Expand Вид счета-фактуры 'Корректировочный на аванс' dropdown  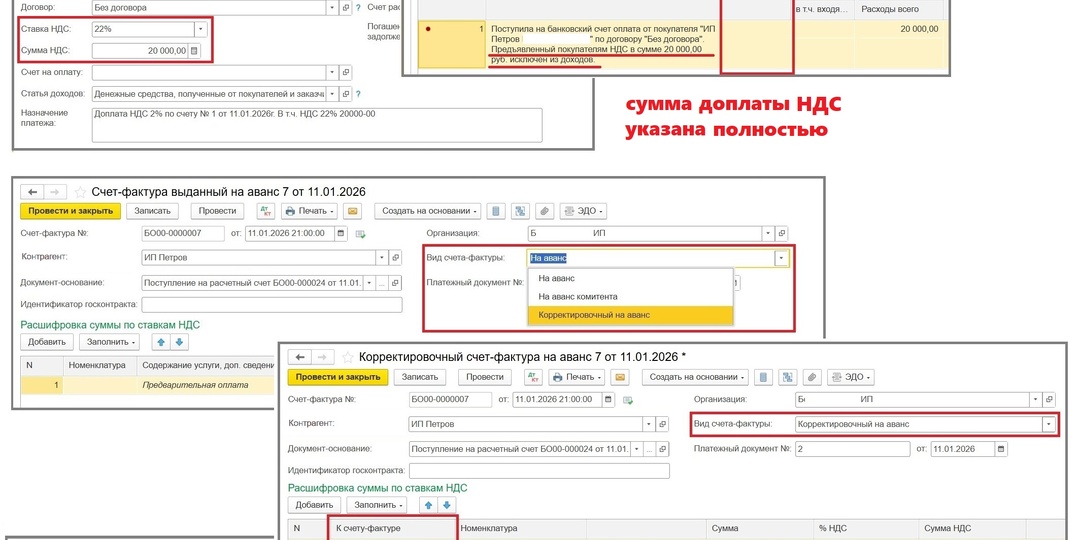1048,424
